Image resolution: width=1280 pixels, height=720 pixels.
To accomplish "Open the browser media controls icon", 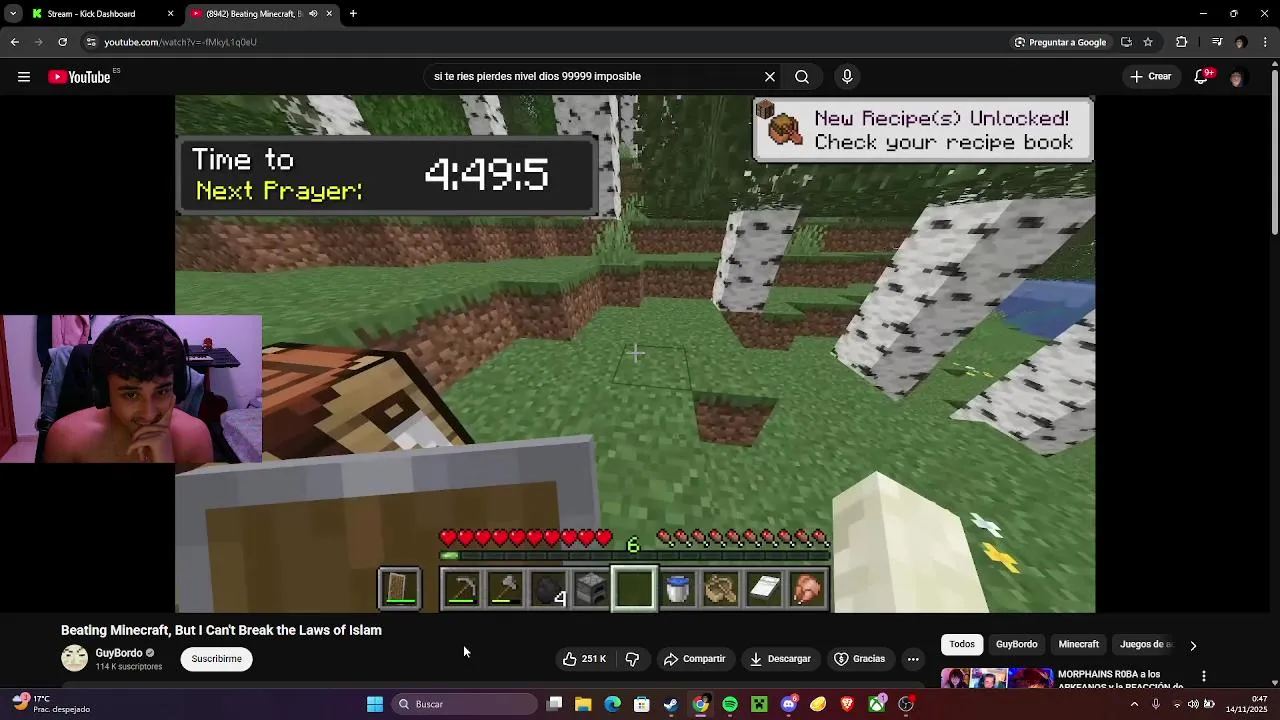I will click(1217, 42).
